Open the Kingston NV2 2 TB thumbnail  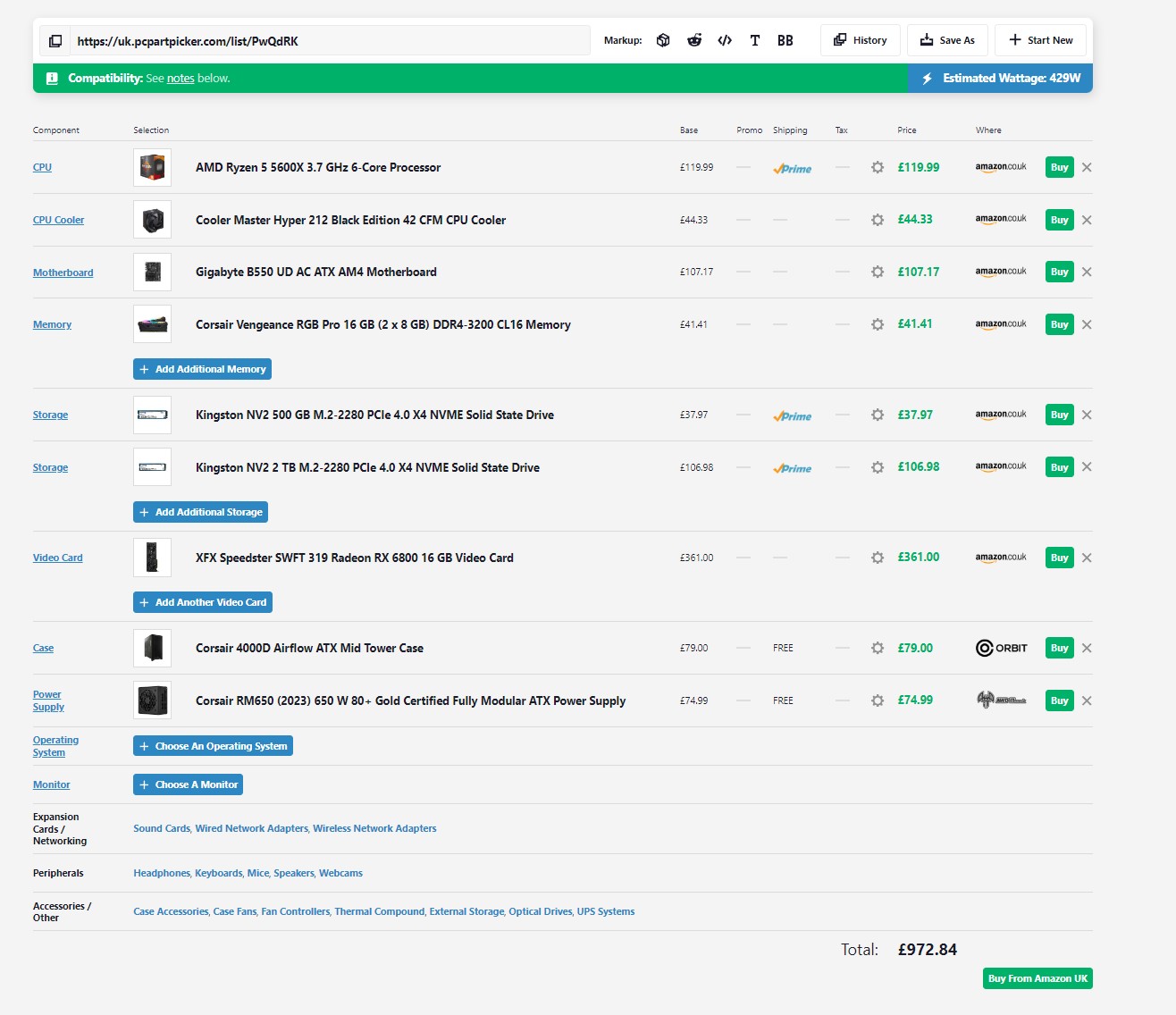[152, 467]
